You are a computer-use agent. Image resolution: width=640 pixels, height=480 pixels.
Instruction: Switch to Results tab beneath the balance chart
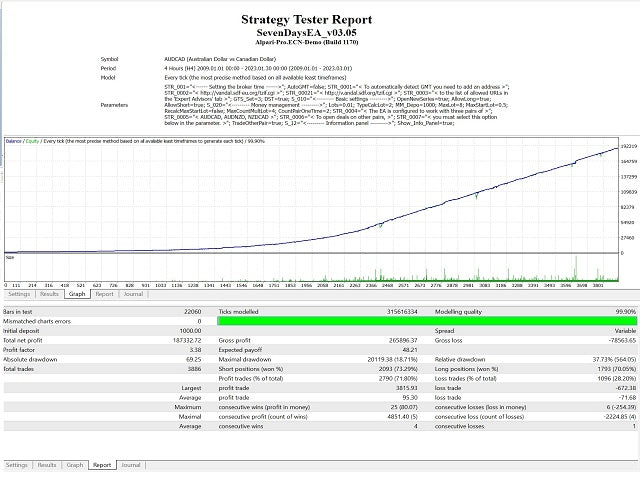pos(49,294)
